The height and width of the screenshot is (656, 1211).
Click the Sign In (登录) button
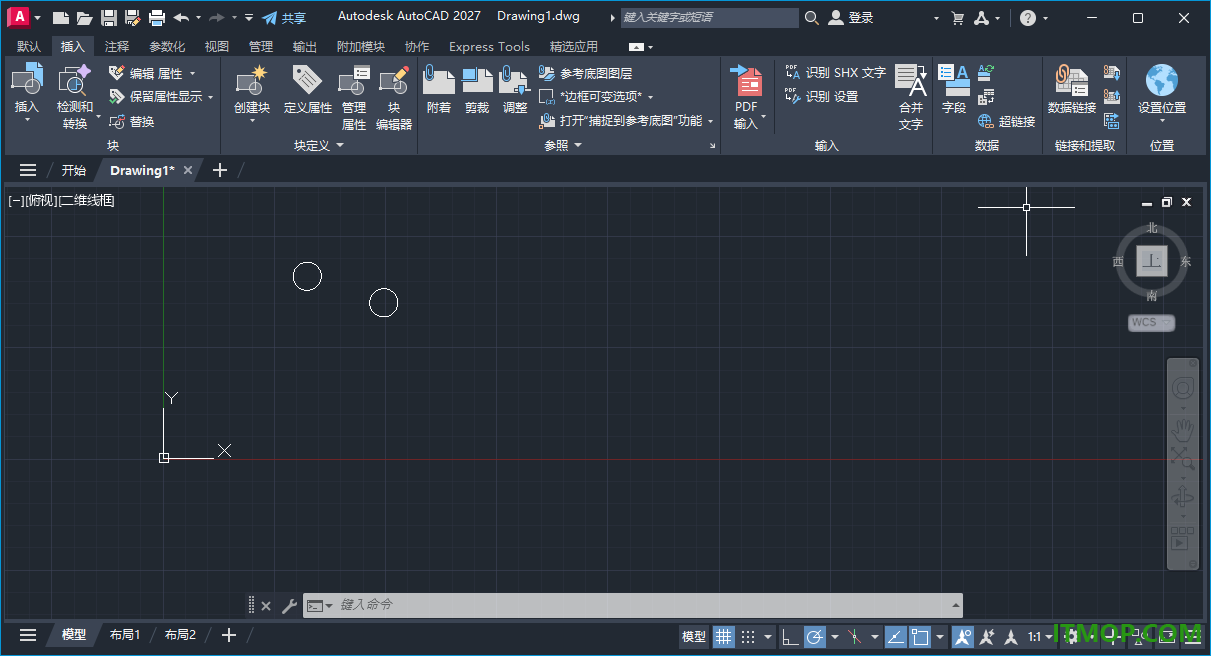tap(851, 18)
